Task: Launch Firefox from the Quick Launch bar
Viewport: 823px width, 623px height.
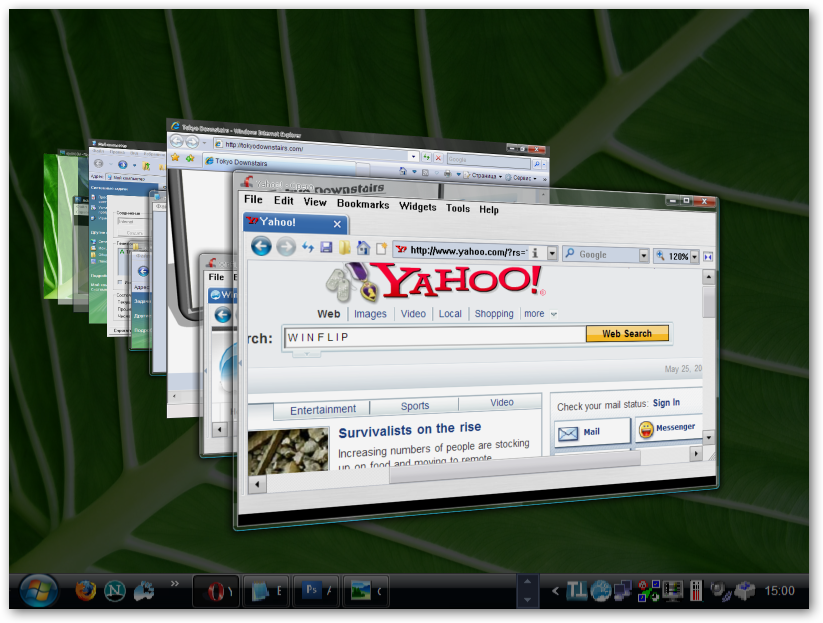Action: (x=85, y=590)
